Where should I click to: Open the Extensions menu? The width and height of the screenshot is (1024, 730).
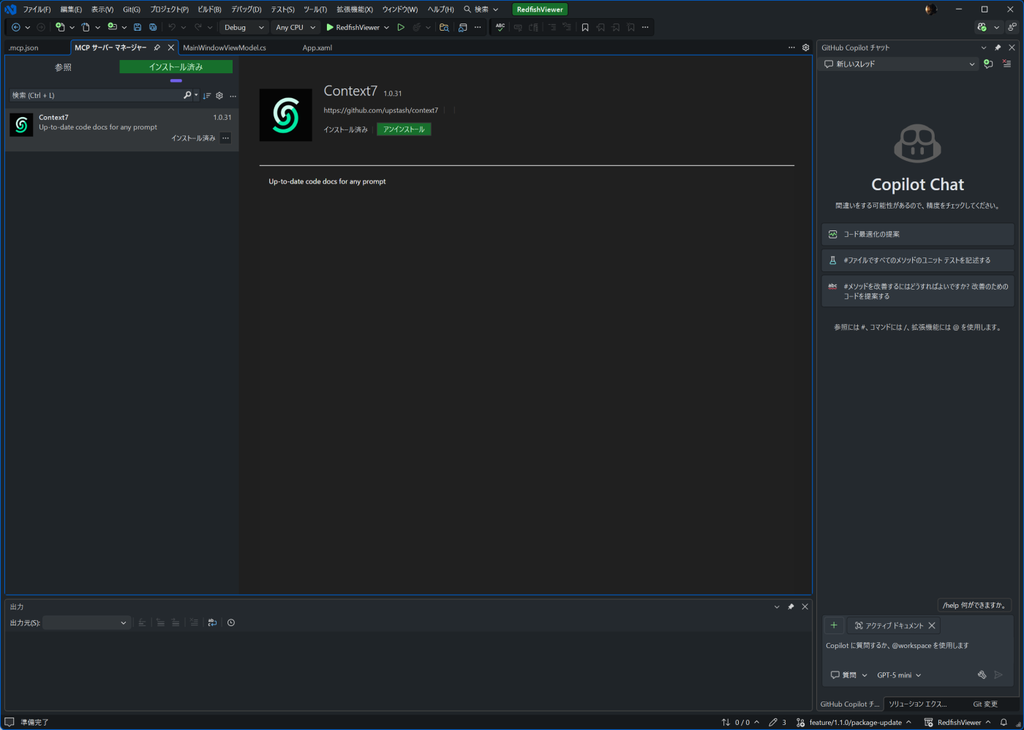pos(355,10)
